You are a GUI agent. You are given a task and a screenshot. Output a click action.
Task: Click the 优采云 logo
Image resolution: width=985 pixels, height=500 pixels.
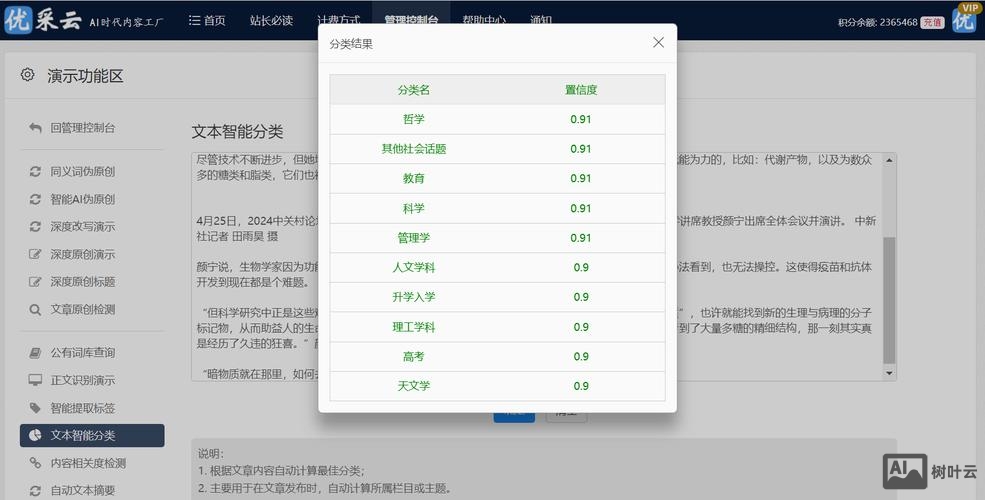pyautogui.click(x=43, y=20)
